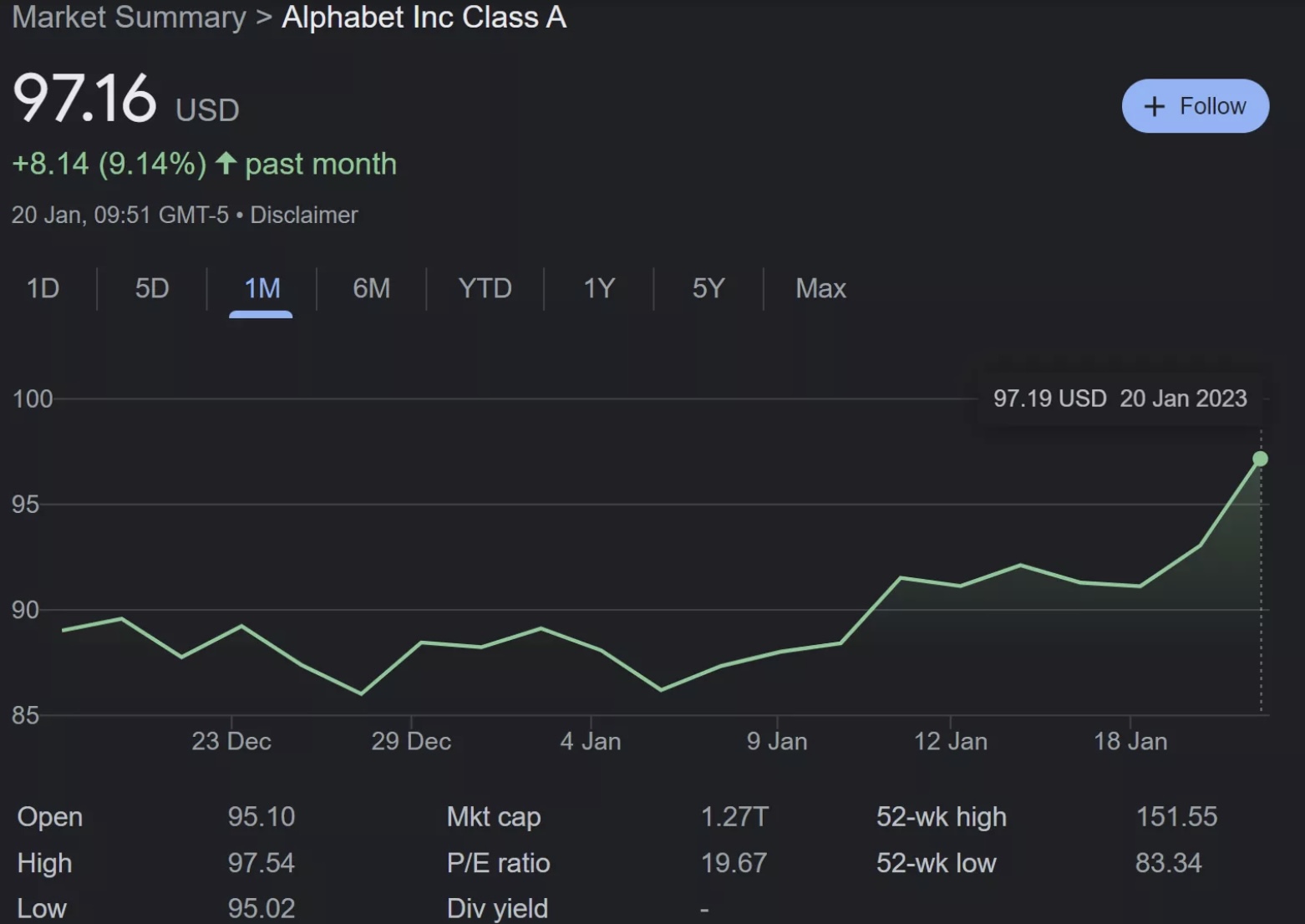The width and height of the screenshot is (1305, 924).
Task: Click the 97.16 current price
Action: click(84, 99)
